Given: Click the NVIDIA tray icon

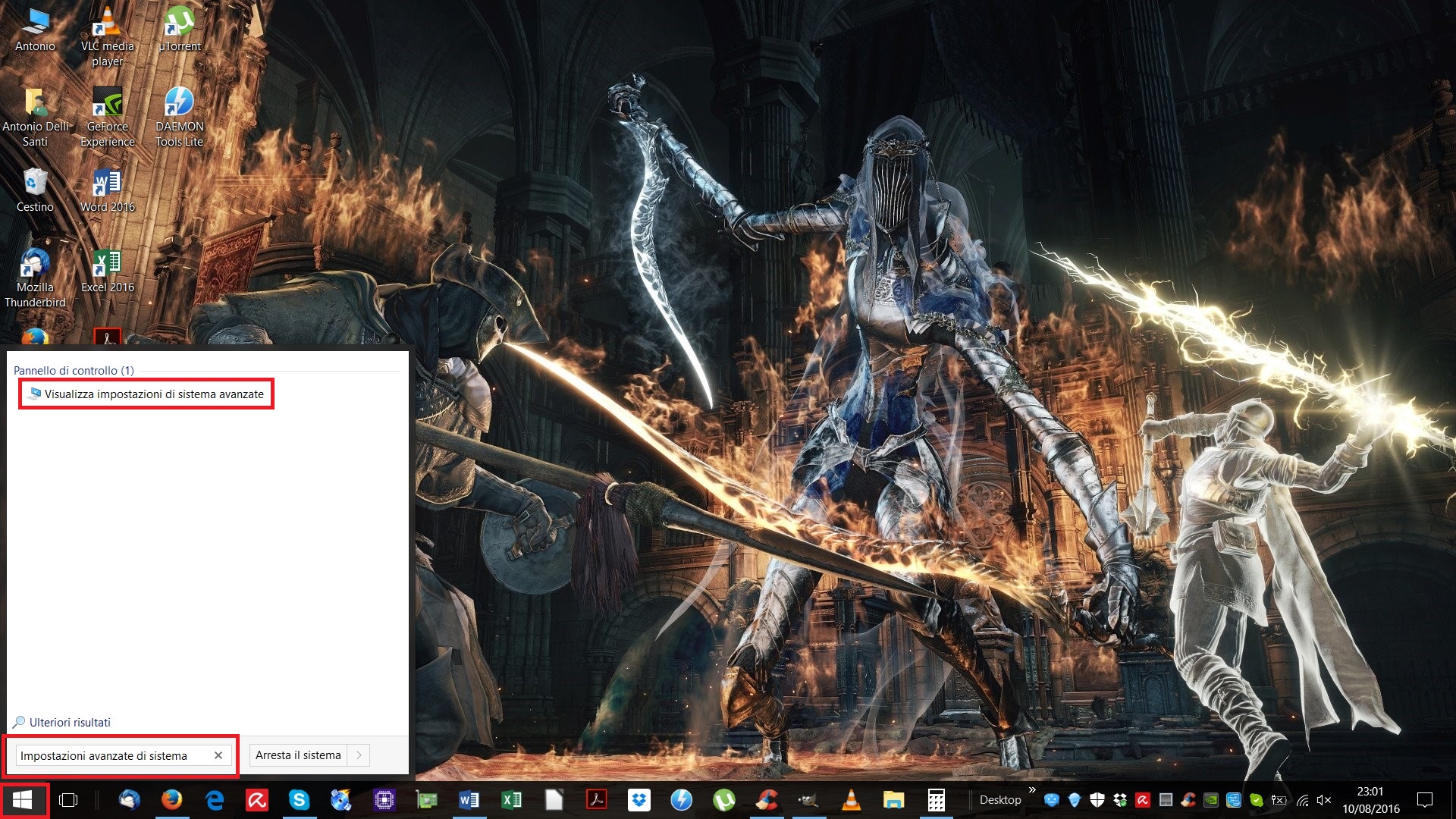Looking at the screenshot, I should coord(1211,800).
